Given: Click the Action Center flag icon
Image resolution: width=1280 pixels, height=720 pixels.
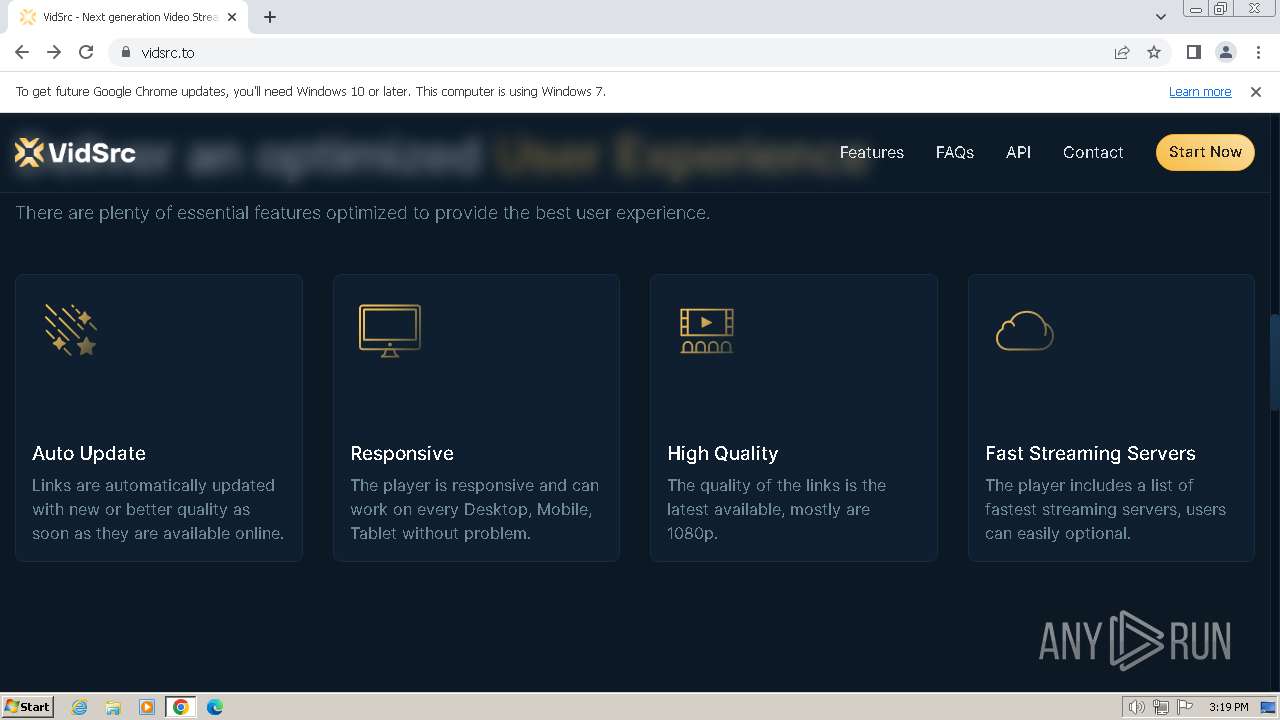Looking at the screenshot, I should coord(1185,707).
